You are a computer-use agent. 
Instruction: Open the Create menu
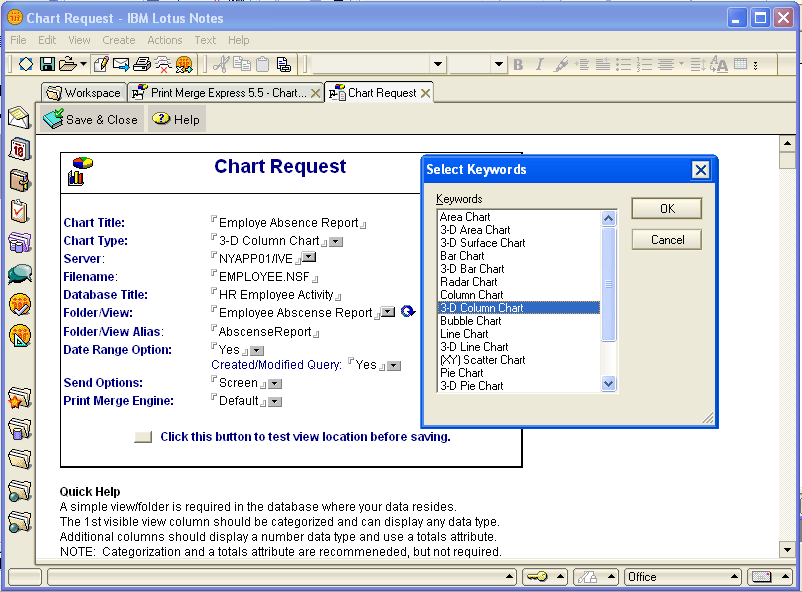click(119, 40)
